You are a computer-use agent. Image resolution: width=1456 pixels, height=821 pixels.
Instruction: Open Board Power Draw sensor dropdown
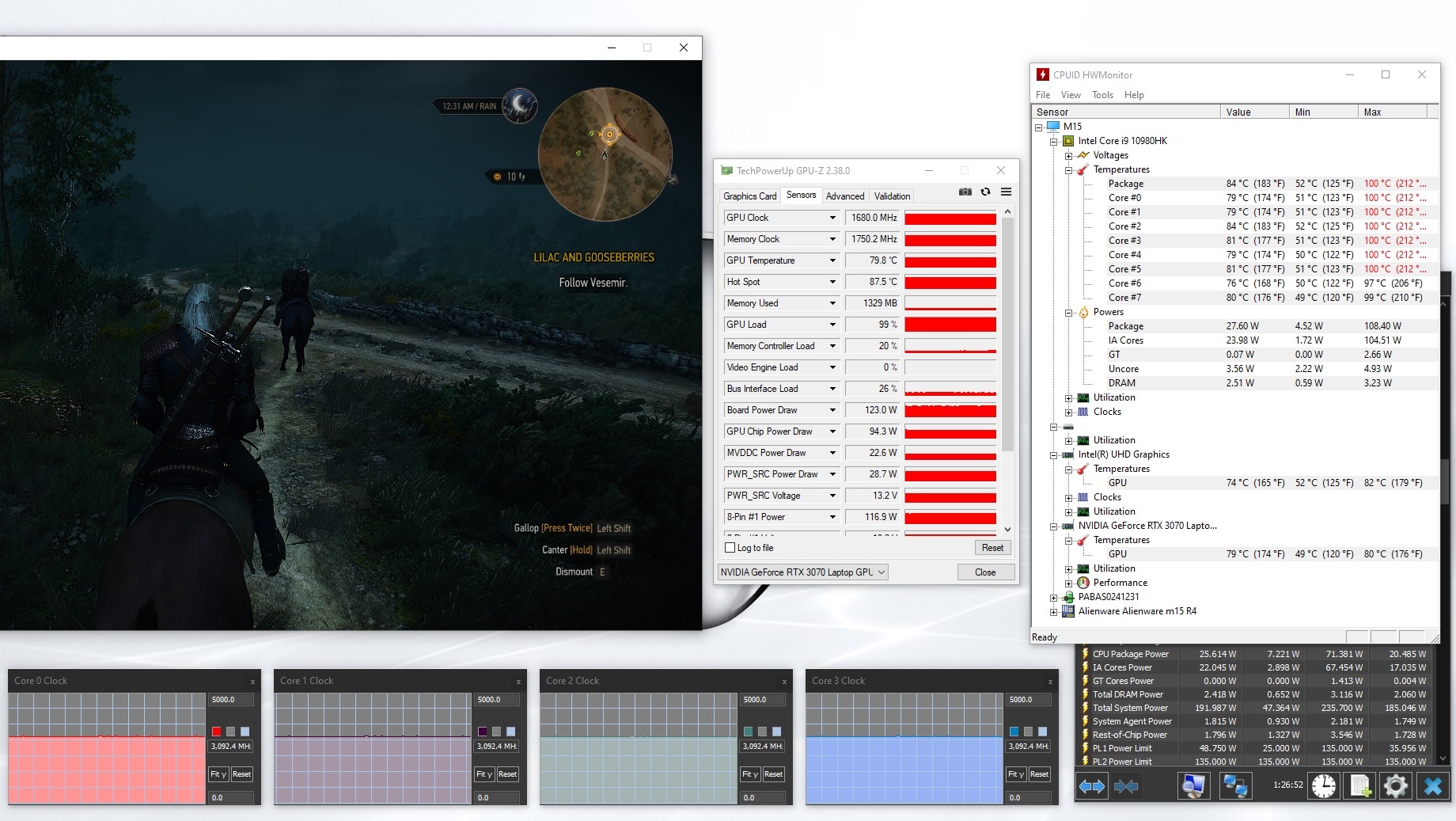pos(832,410)
